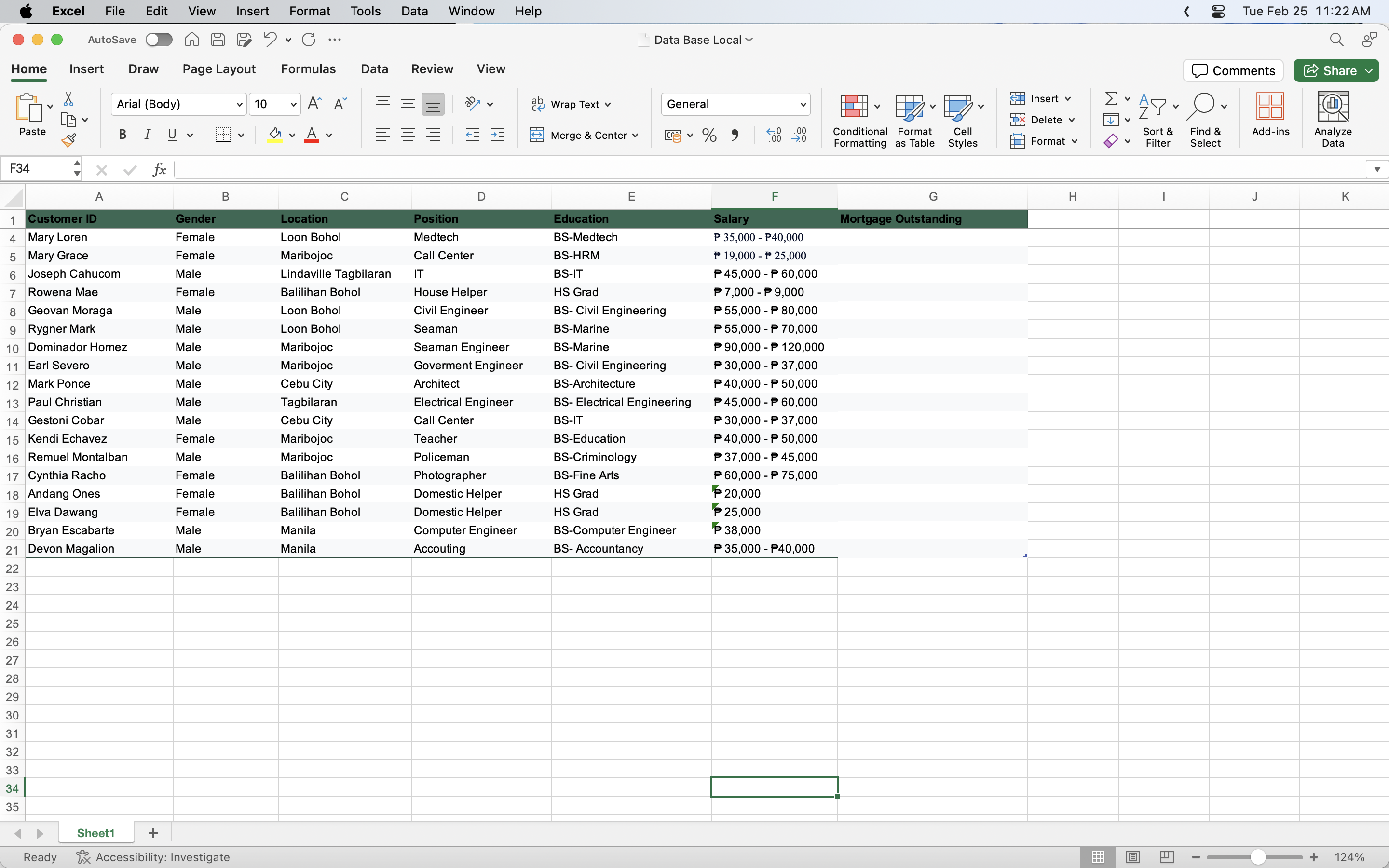Open Conditional Formatting

coord(859,120)
